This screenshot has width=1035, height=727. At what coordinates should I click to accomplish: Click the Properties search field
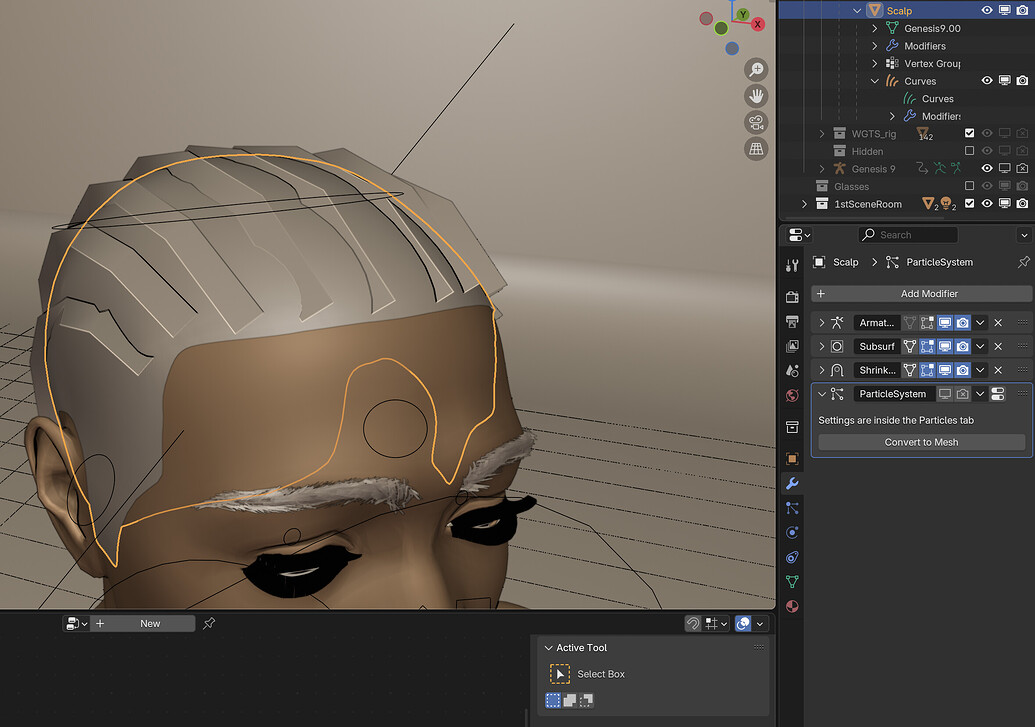908,234
